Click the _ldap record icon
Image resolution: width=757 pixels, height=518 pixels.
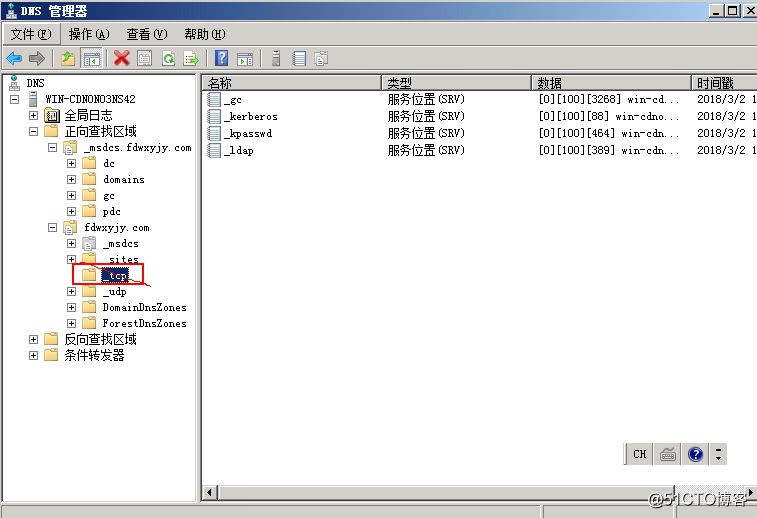(x=214, y=150)
